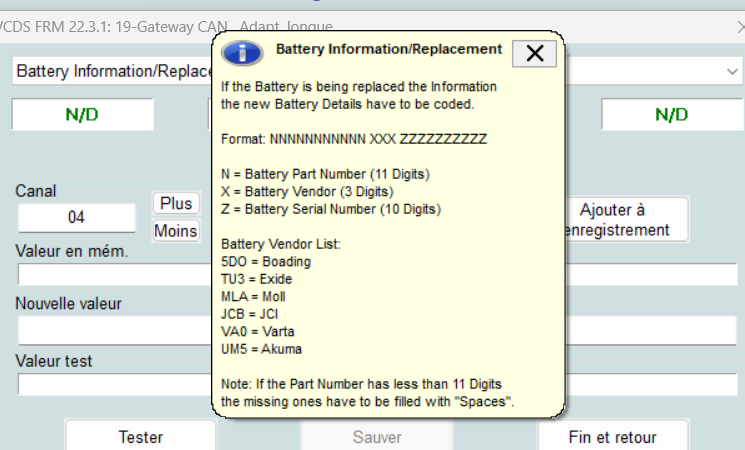Click the 'Battery Vendor List:' heading
Image resolution: width=745 pixels, height=450 pixels.
pyautogui.click(x=281, y=244)
